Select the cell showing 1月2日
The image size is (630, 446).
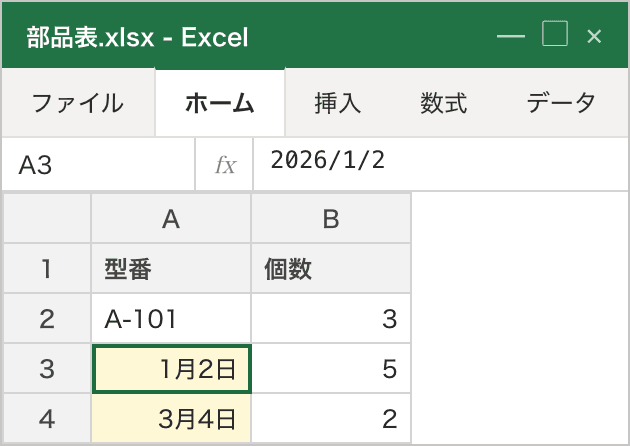click(172, 368)
